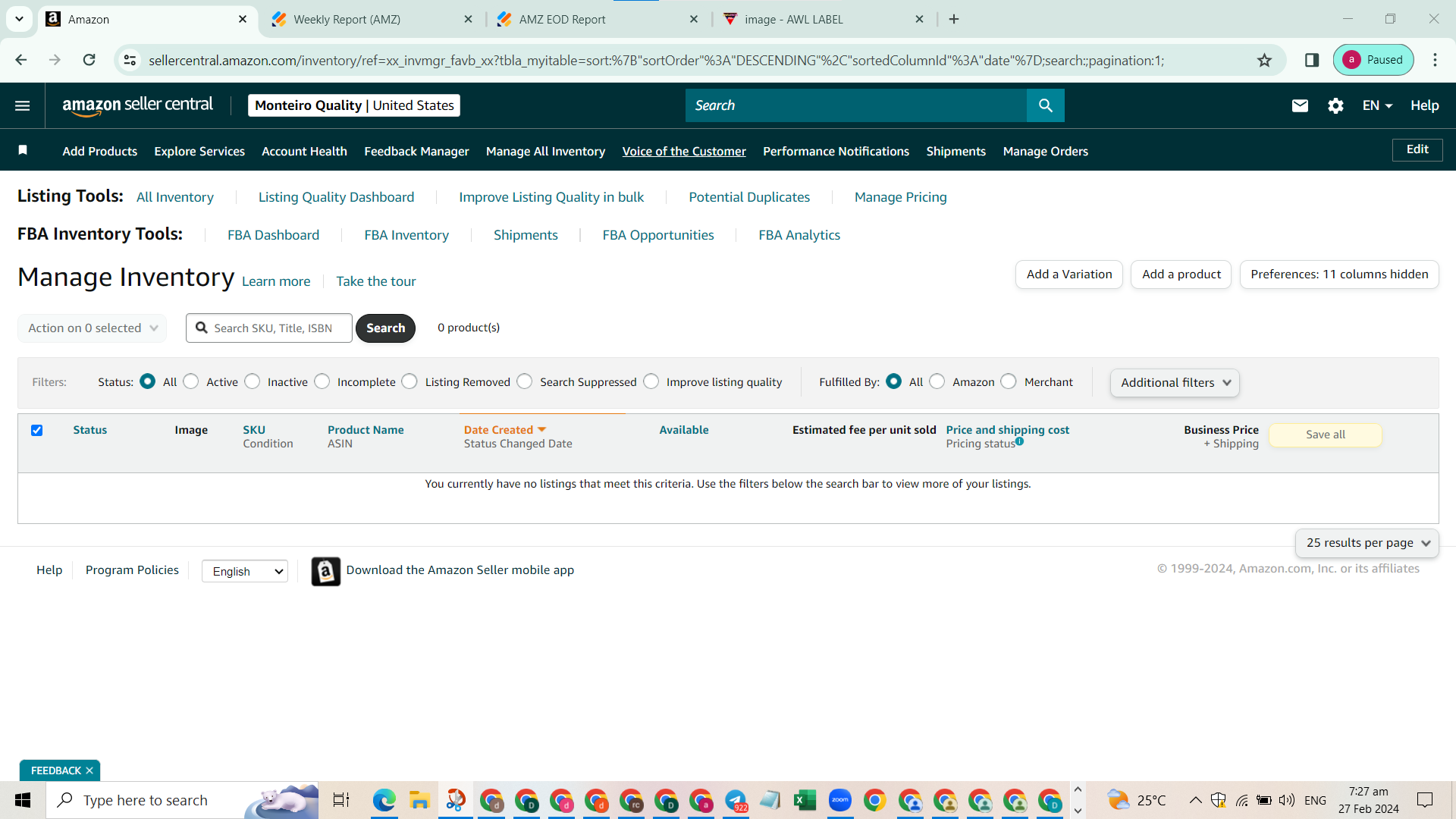Select the Inactive status filter
This screenshot has height=819, width=1456.
click(253, 381)
